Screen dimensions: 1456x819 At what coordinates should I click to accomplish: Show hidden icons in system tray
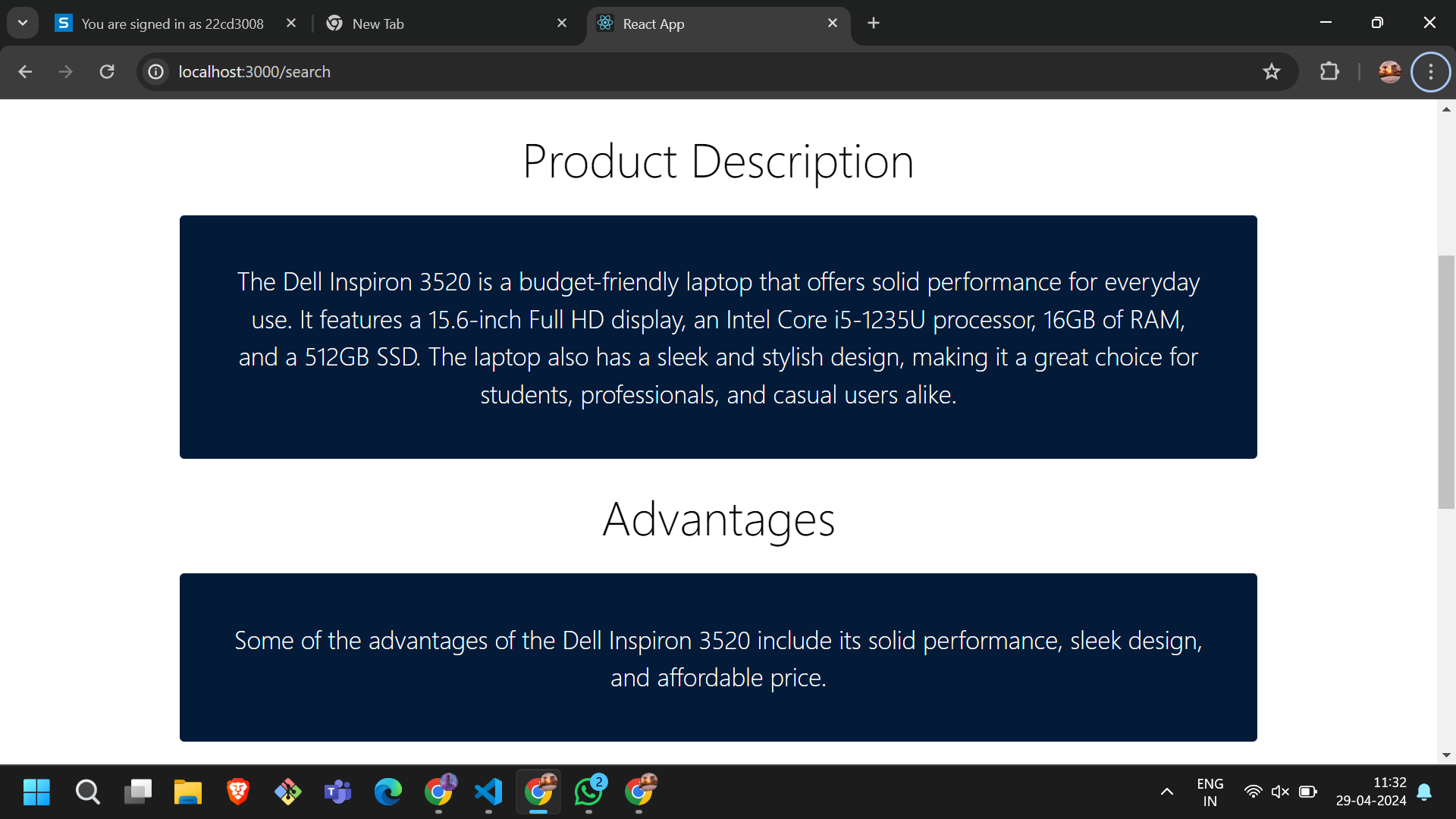[x=1166, y=792]
